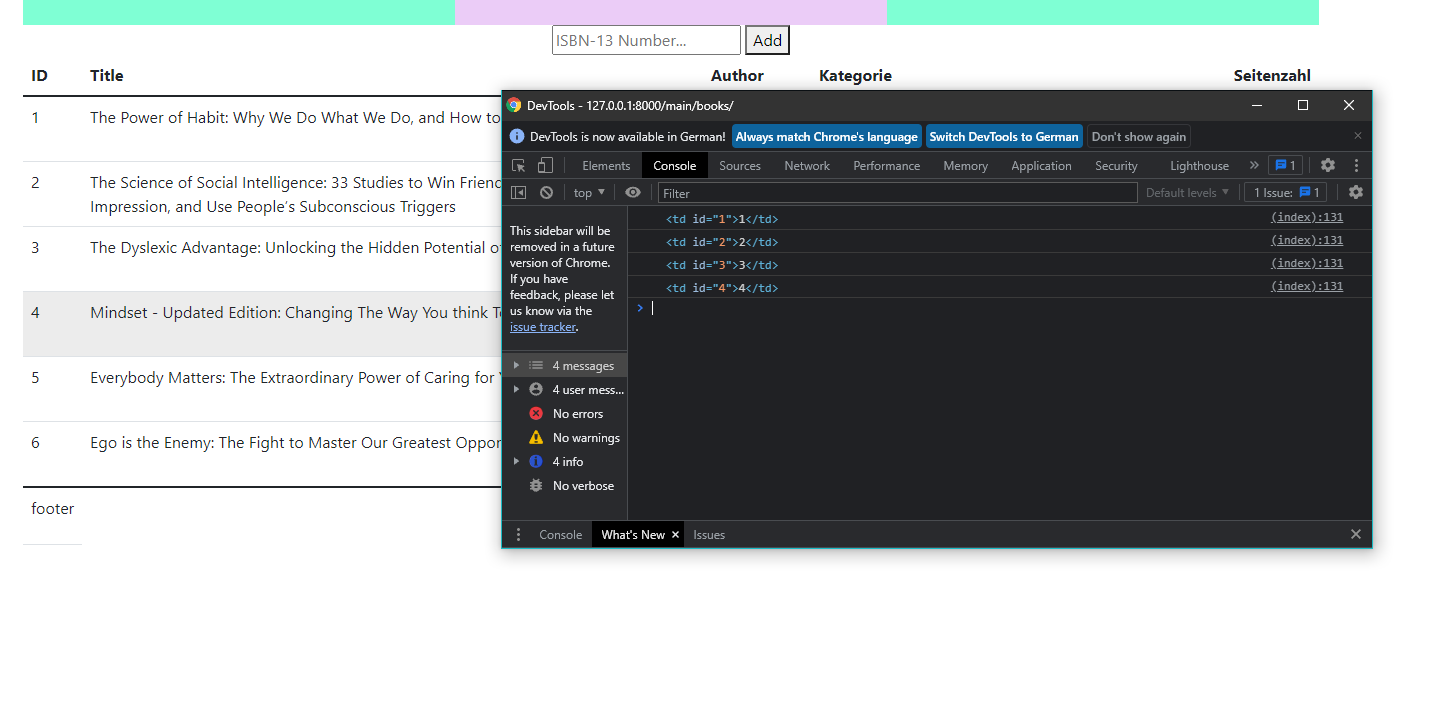Toggle the console sidebar panel icon

[x=518, y=193]
